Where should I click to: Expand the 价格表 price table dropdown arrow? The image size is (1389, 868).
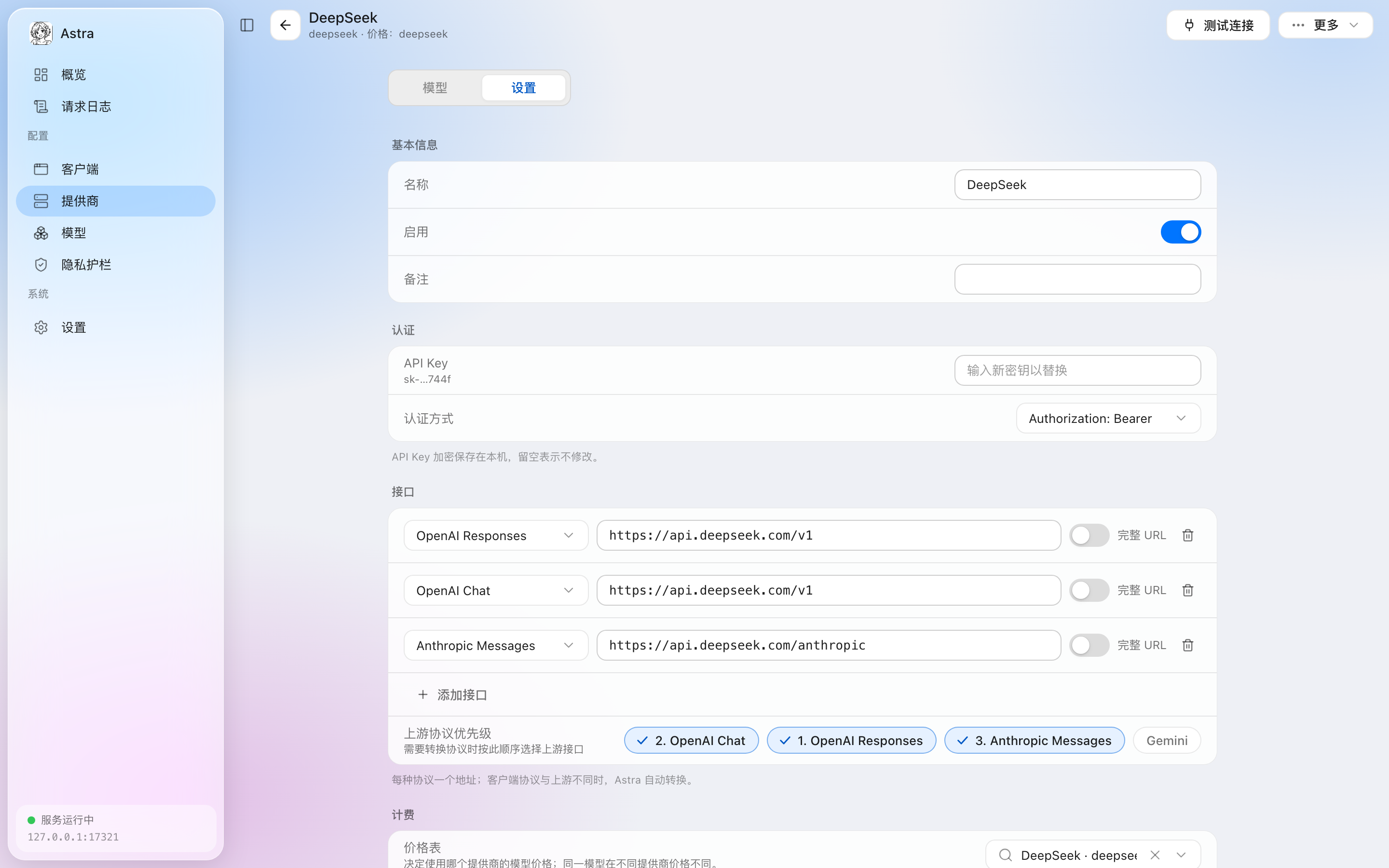[x=1181, y=855]
